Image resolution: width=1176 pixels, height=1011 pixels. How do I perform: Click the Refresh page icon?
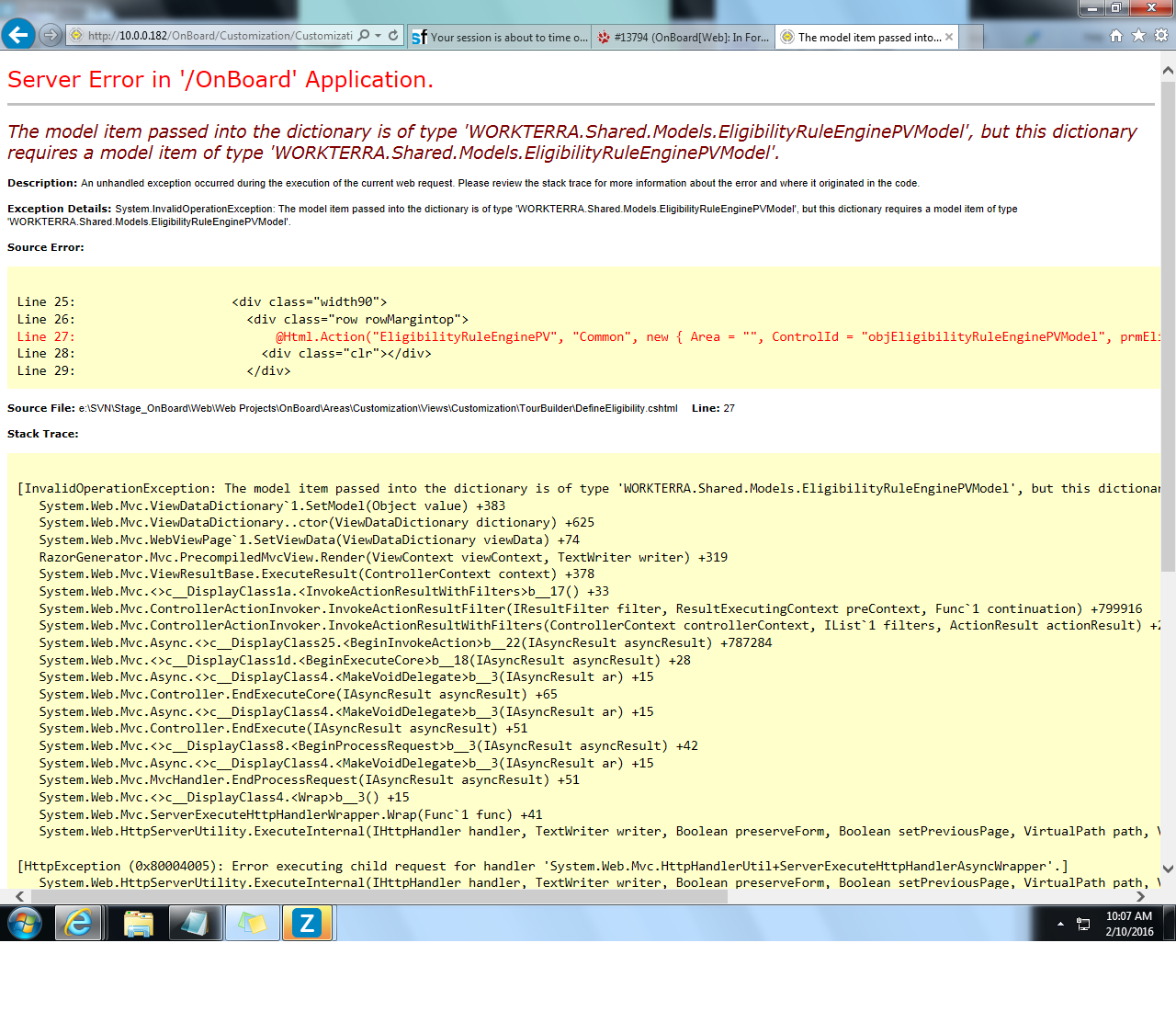coord(393,35)
